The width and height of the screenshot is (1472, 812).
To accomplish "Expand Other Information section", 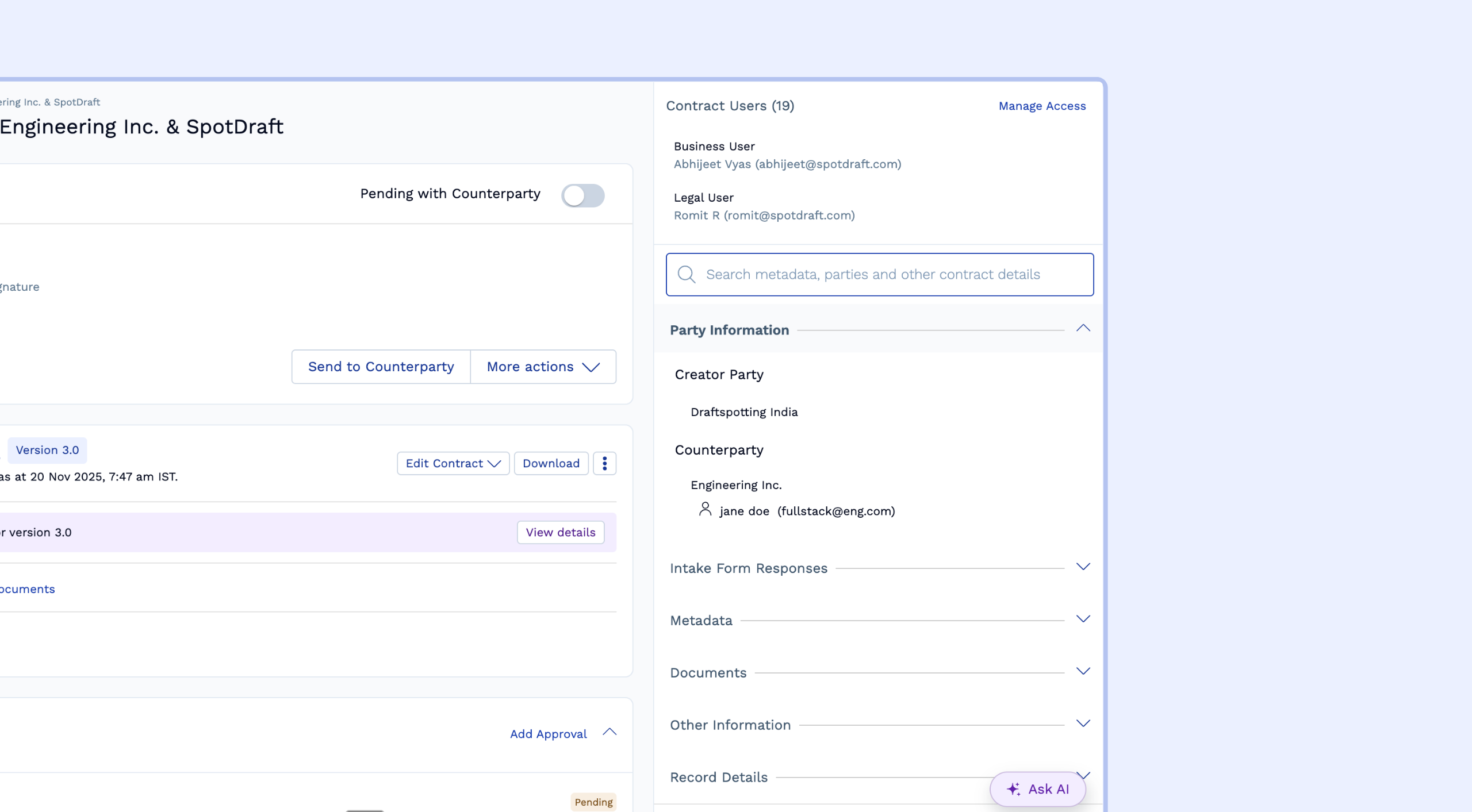I will pos(1083,724).
